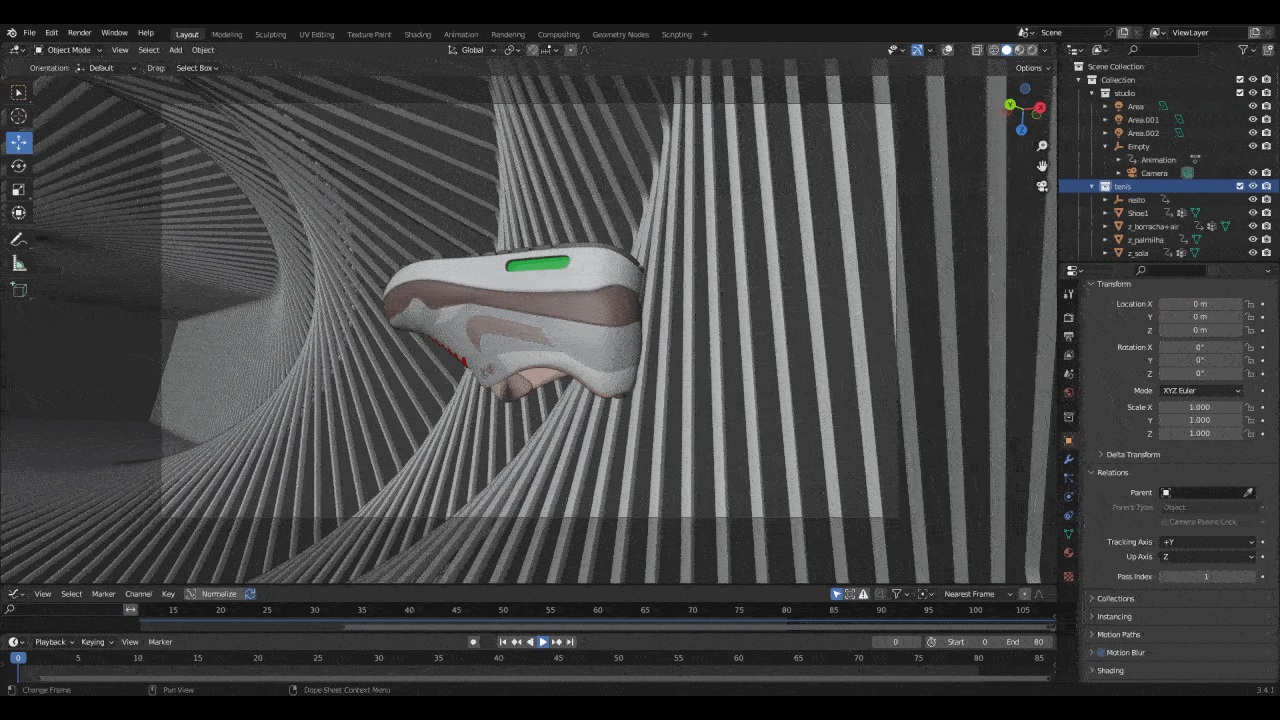Image resolution: width=1280 pixels, height=720 pixels.
Task: Open the Material properties tab
Action: point(1068,553)
